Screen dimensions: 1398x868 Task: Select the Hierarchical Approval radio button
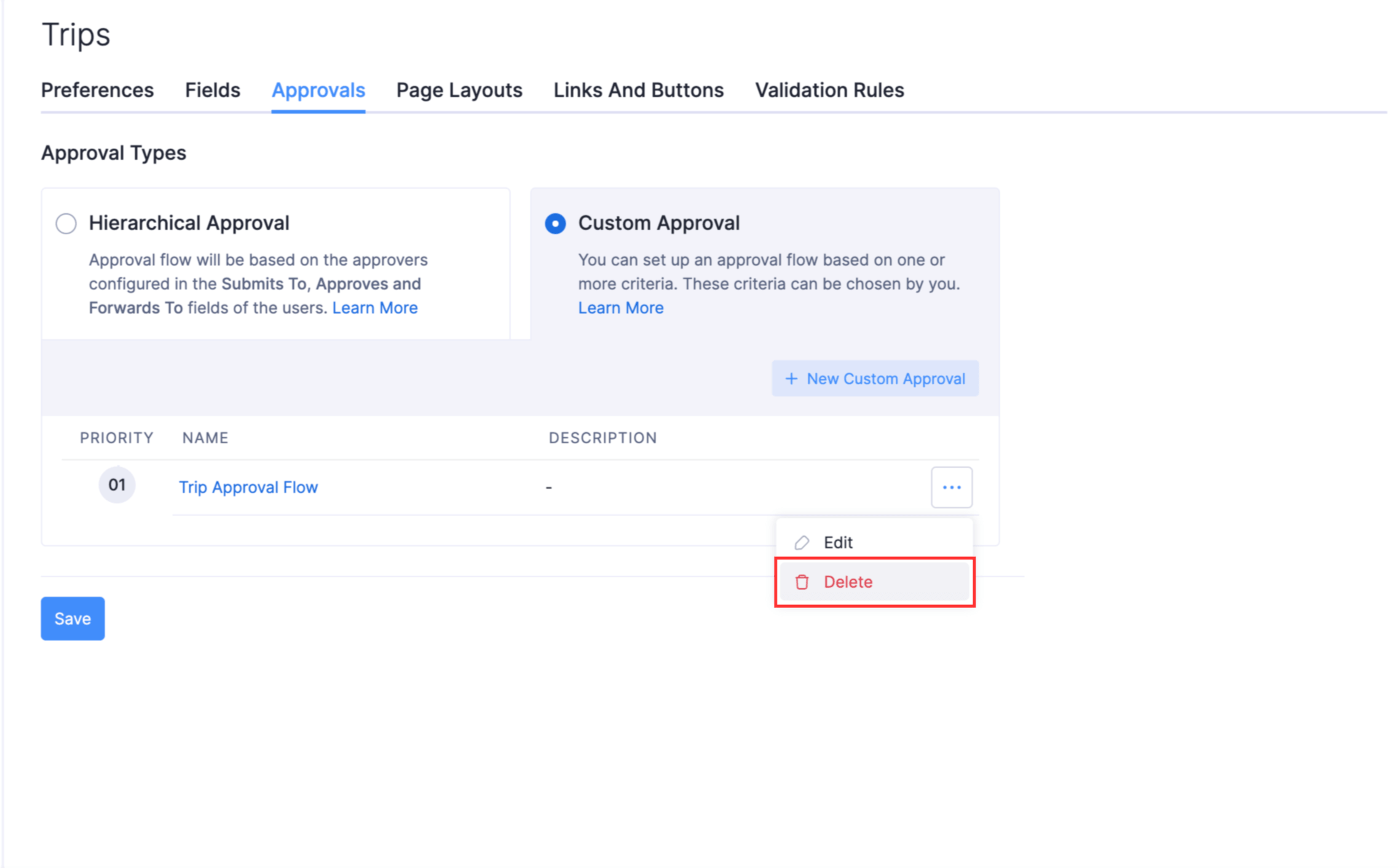pyautogui.click(x=66, y=223)
